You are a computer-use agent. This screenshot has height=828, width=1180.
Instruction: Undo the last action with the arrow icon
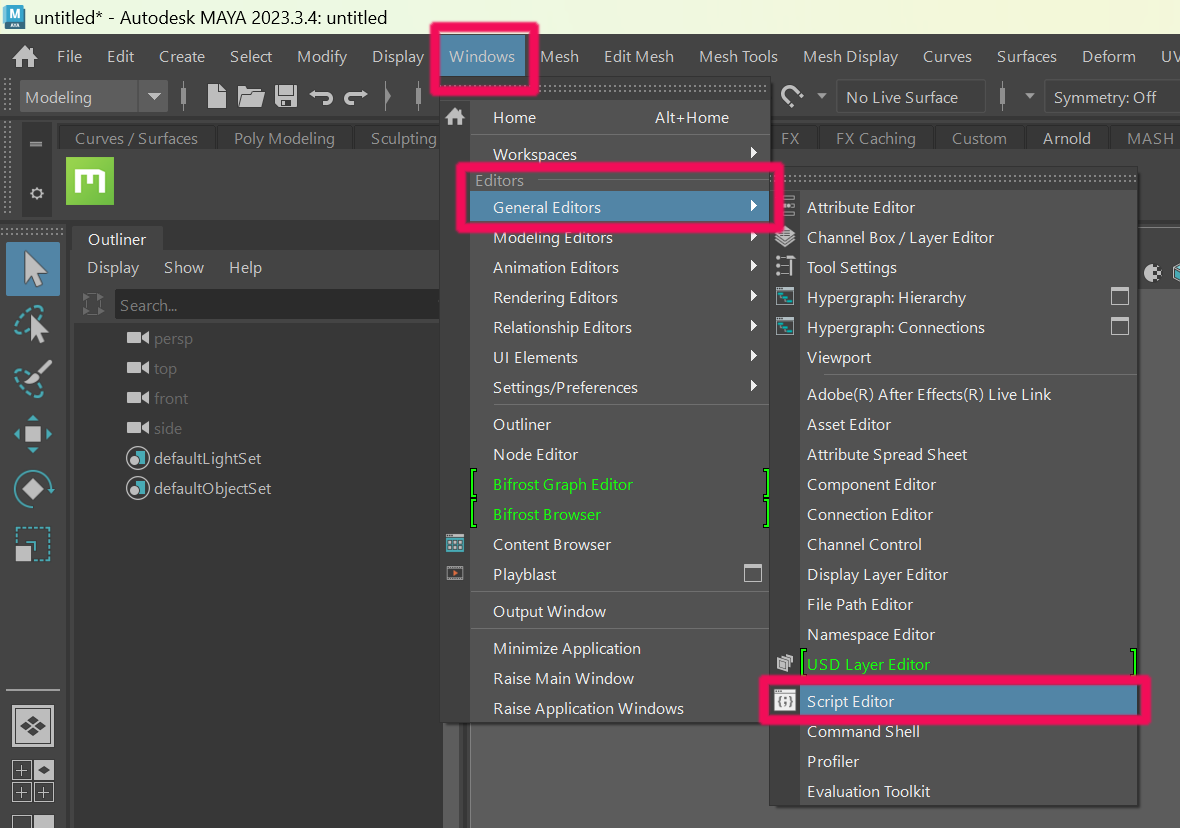click(322, 96)
